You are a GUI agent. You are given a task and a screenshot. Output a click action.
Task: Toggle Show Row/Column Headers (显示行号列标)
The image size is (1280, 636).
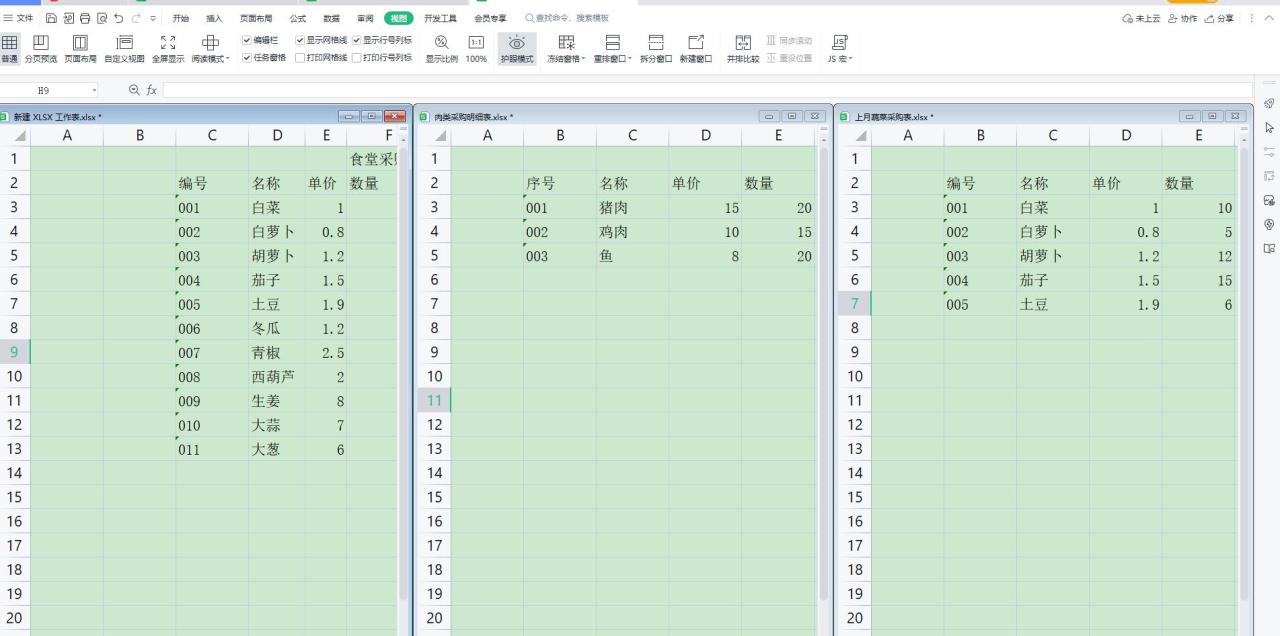356,40
